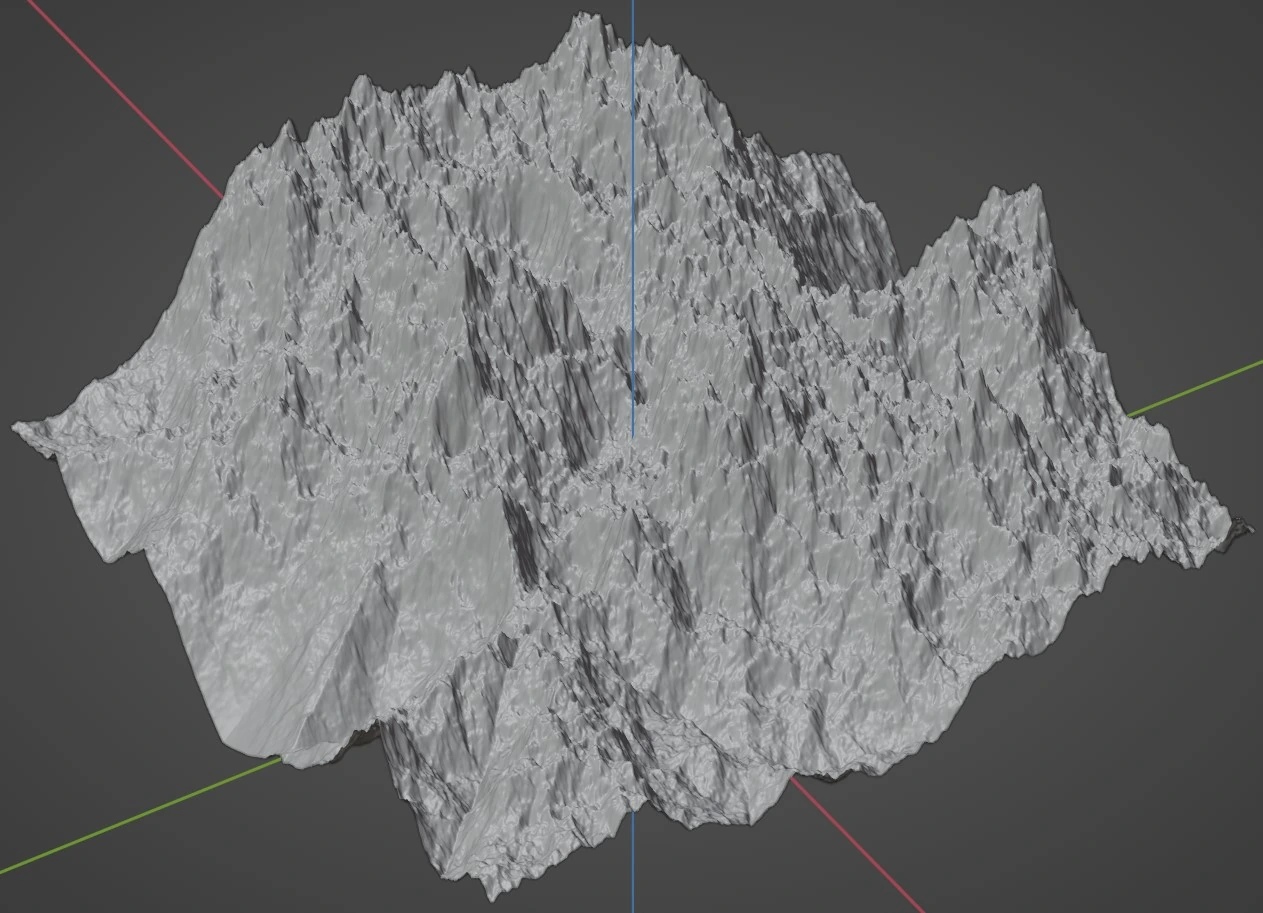Click the red X axis line in the upper-left background
This screenshot has width=1263, height=913.
point(120,98)
